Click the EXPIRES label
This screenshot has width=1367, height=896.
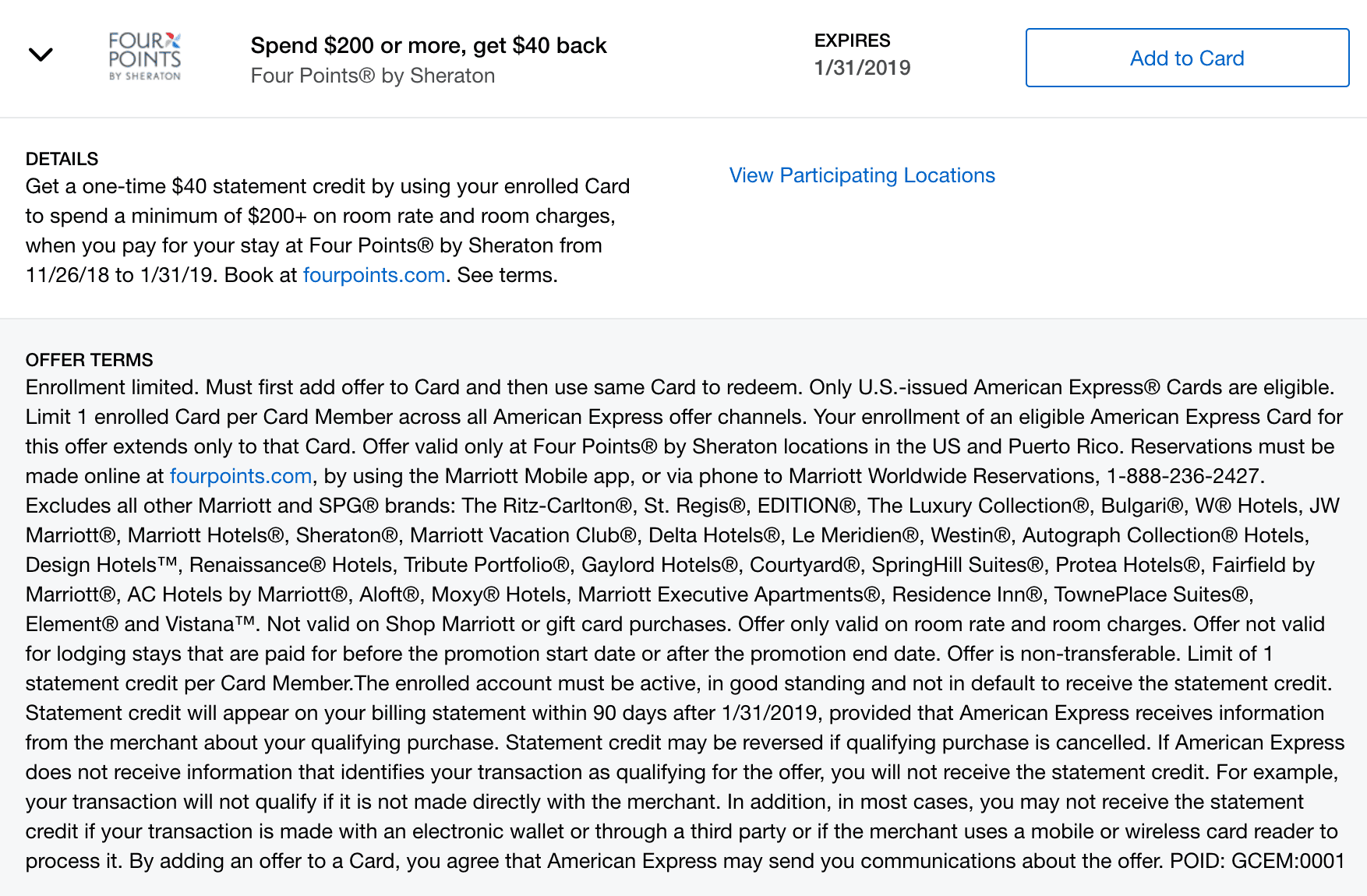[x=852, y=41]
